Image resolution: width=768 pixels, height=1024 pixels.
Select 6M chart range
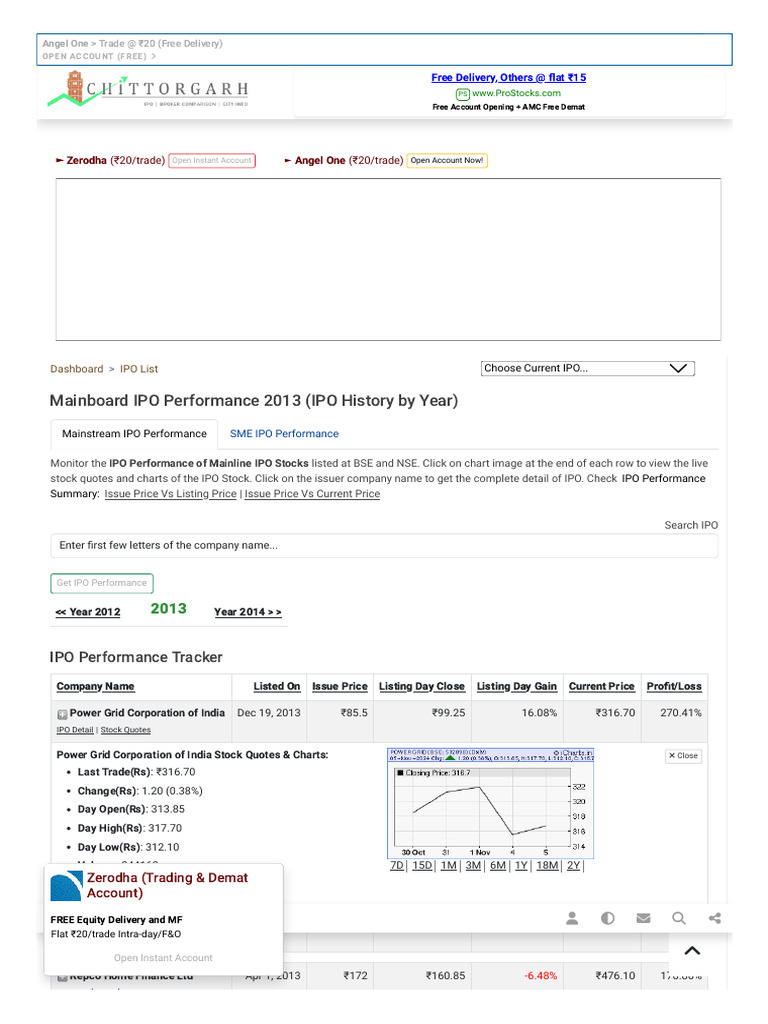point(498,865)
